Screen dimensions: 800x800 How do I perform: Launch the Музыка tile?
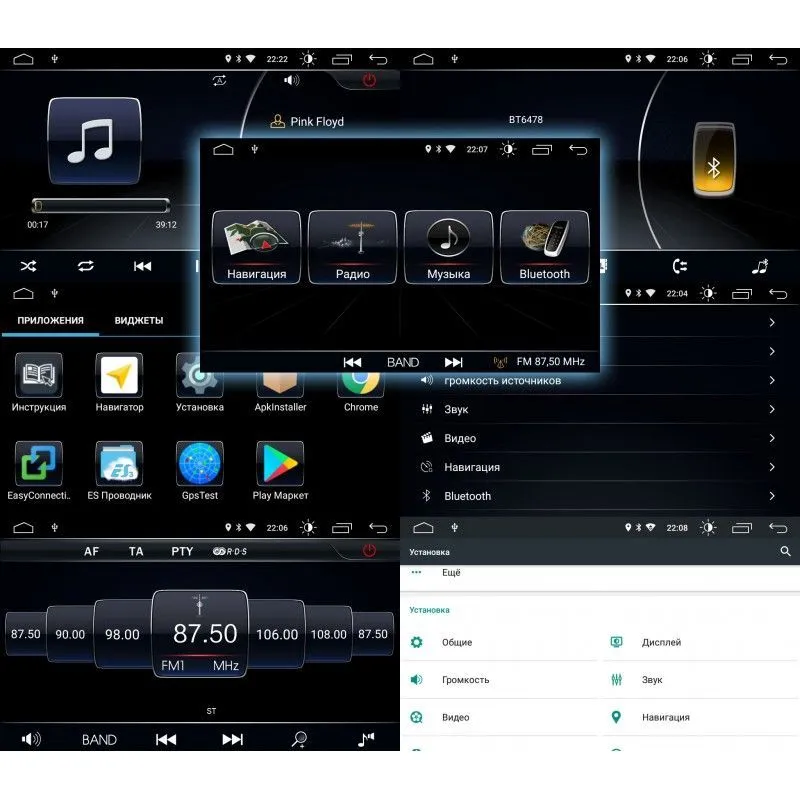tap(448, 248)
